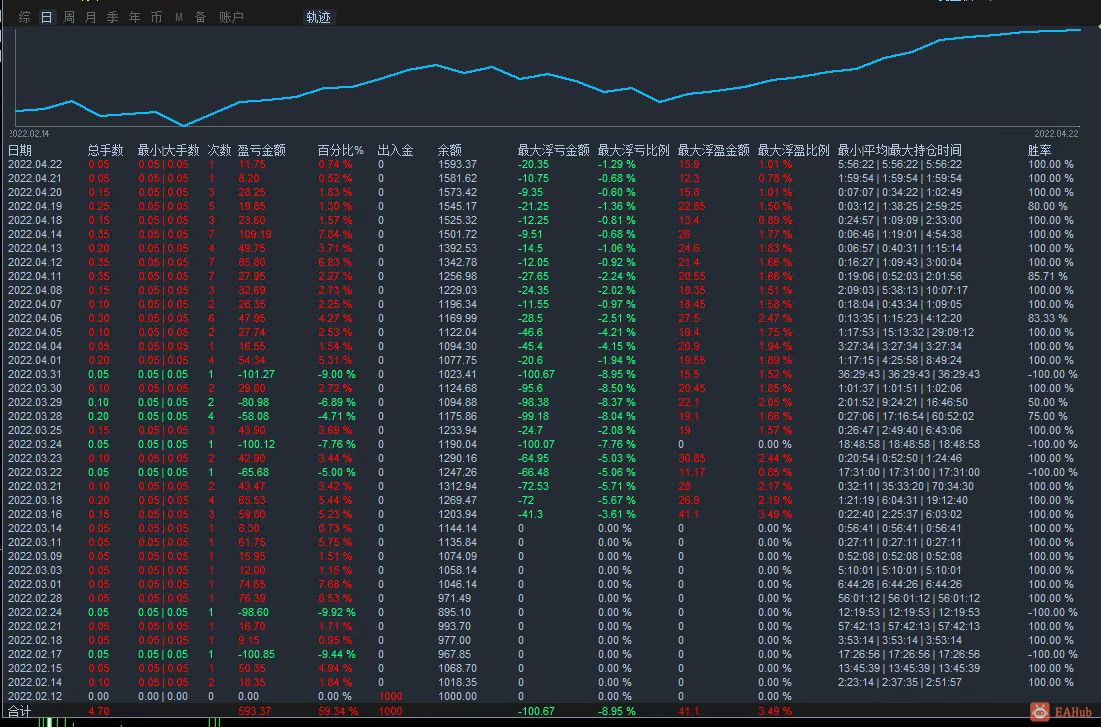Click the profit value 76.39

click(x=252, y=598)
